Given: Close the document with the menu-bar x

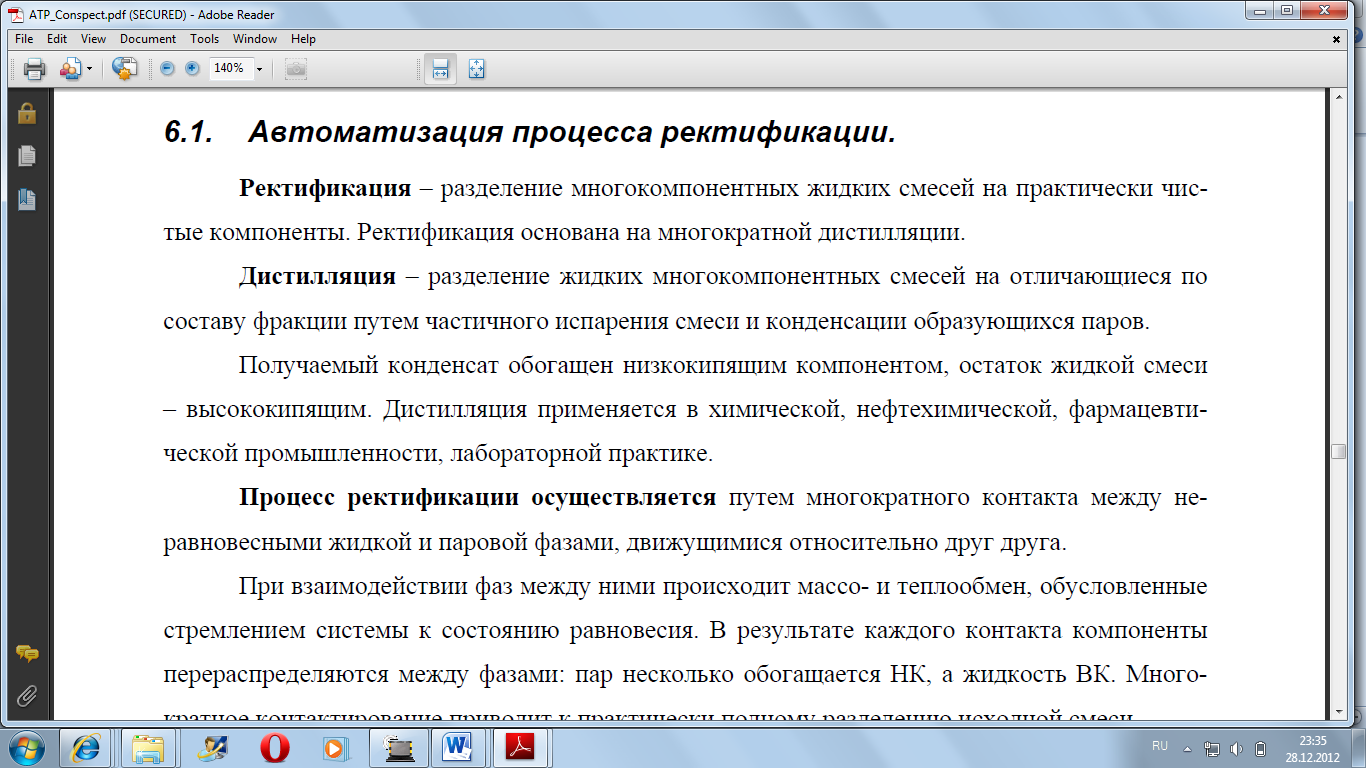Looking at the screenshot, I should [1337, 39].
